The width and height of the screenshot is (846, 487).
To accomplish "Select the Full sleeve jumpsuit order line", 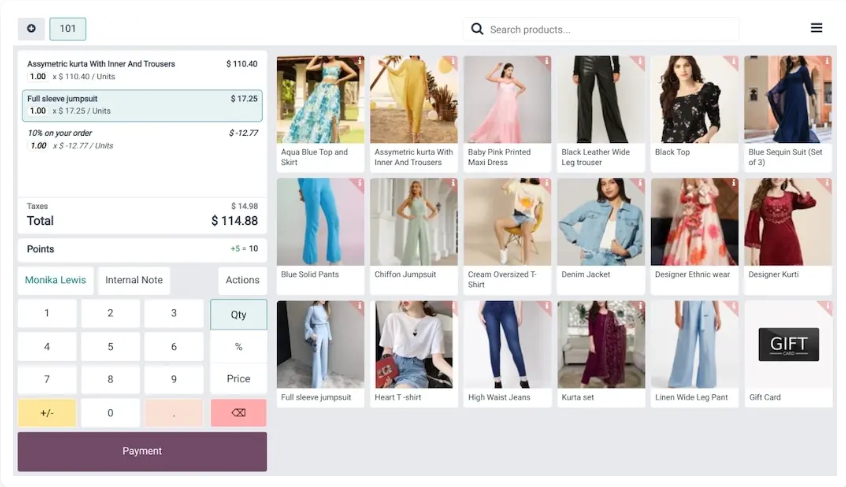I will 142,105.
